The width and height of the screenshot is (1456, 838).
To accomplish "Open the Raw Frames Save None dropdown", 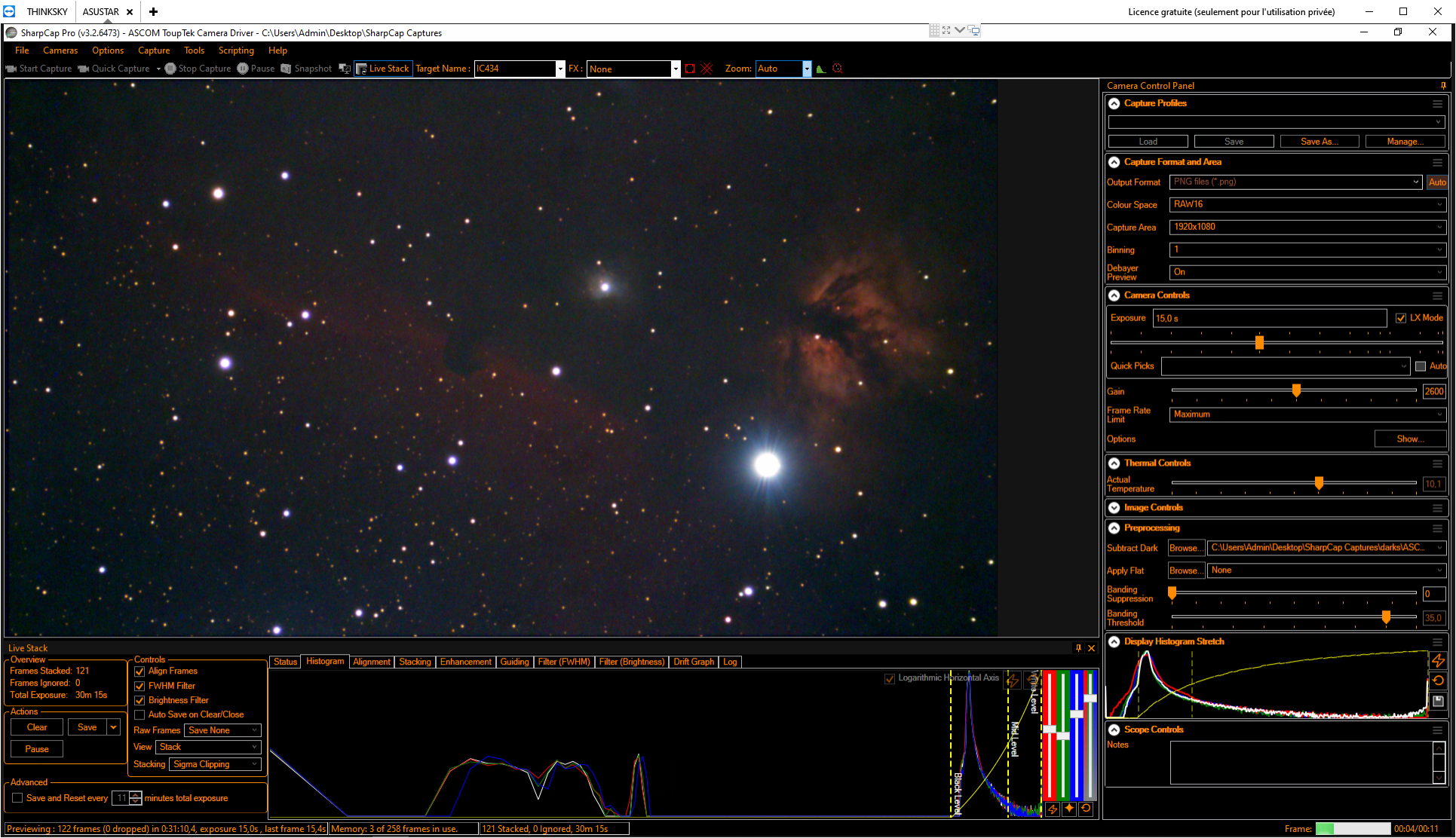I will click(222, 730).
